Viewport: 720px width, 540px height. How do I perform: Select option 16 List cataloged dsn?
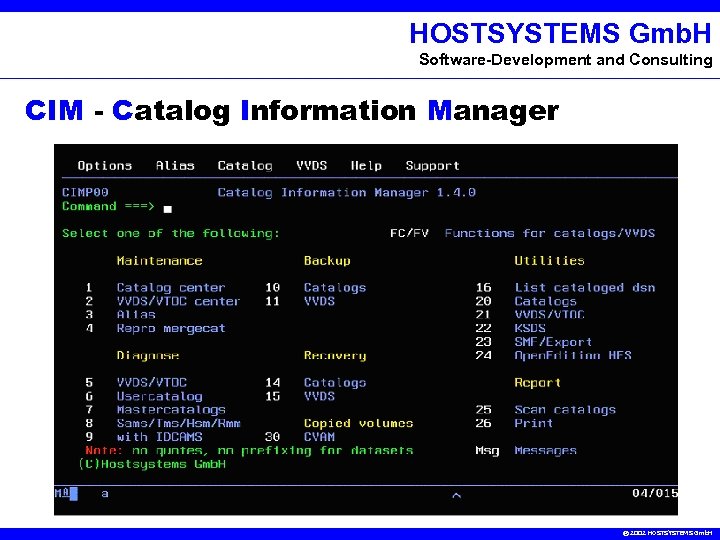click(x=565, y=288)
